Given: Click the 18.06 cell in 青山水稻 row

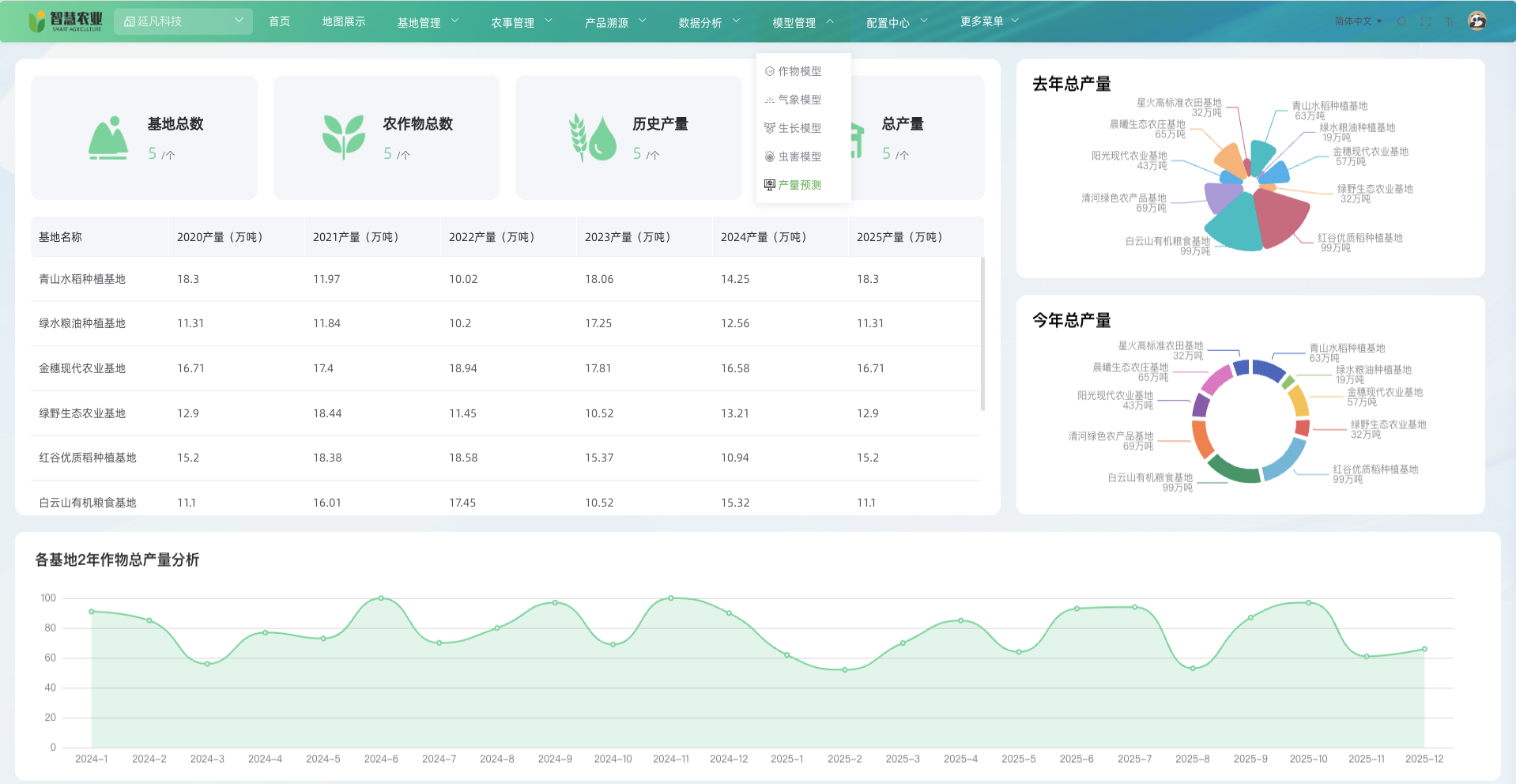Looking at the screenshot, I should tap(599, 279).
